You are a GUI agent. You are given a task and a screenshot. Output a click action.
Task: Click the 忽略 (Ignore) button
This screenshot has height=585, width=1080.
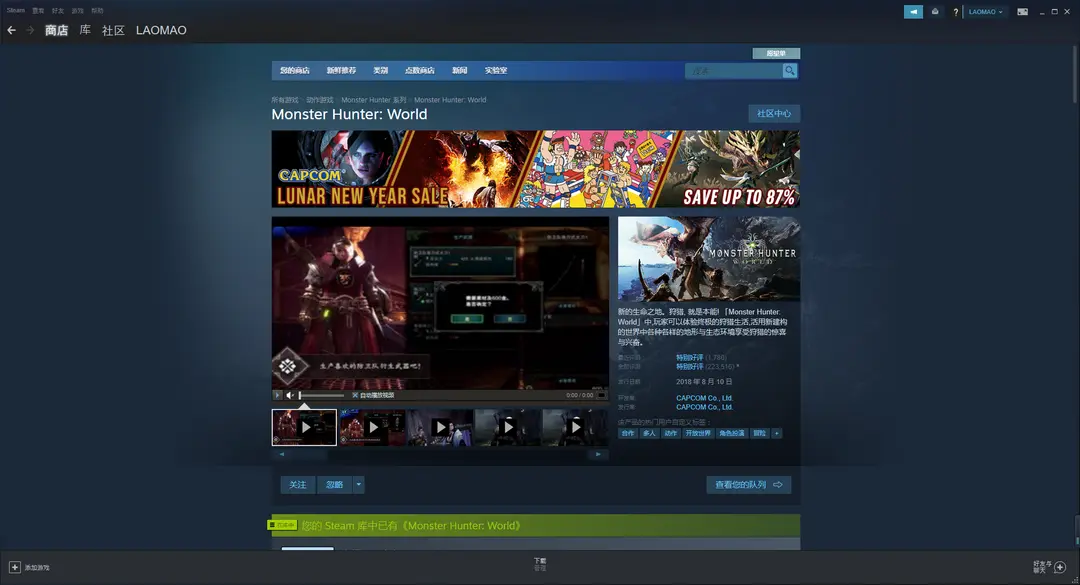(335, 485)
